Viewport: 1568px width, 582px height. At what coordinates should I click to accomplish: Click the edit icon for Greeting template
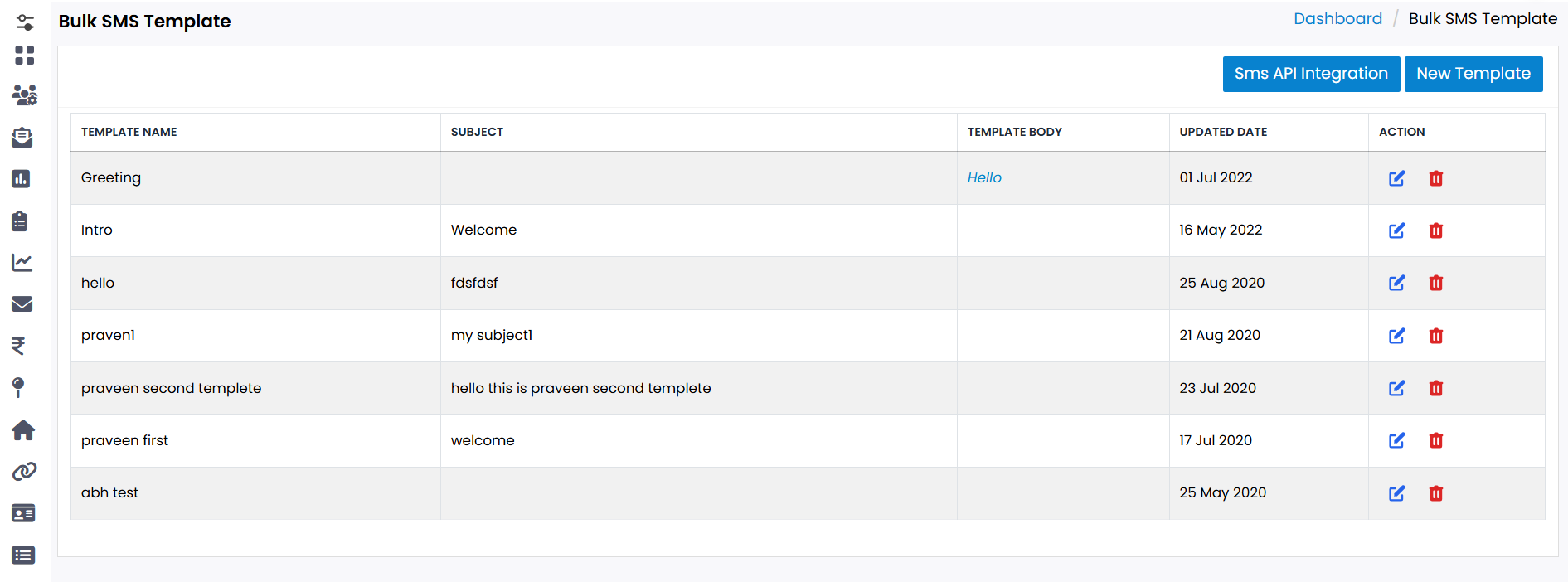[1396, 178]
